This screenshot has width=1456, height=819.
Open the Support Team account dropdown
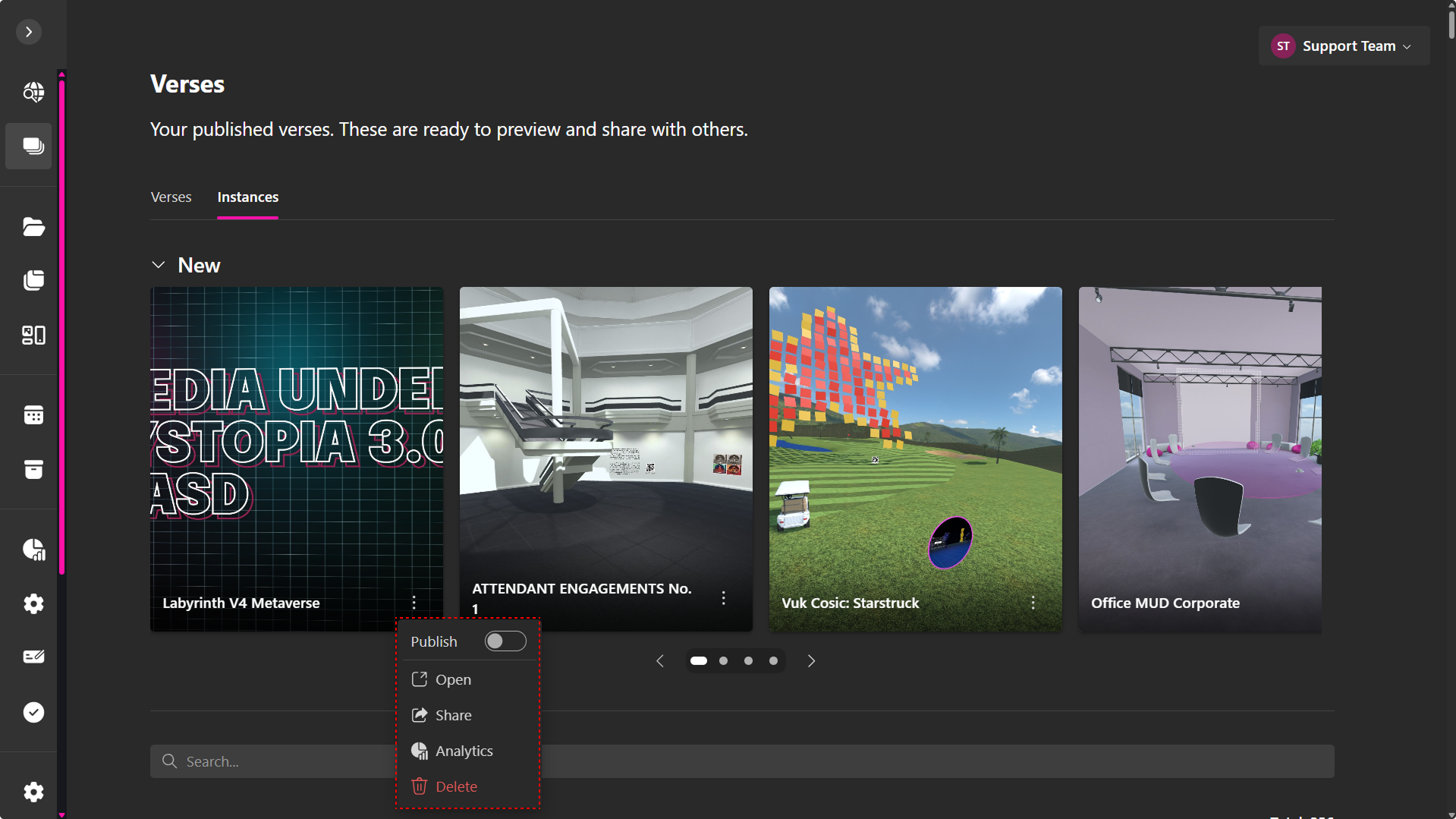tap(1343, 46)
